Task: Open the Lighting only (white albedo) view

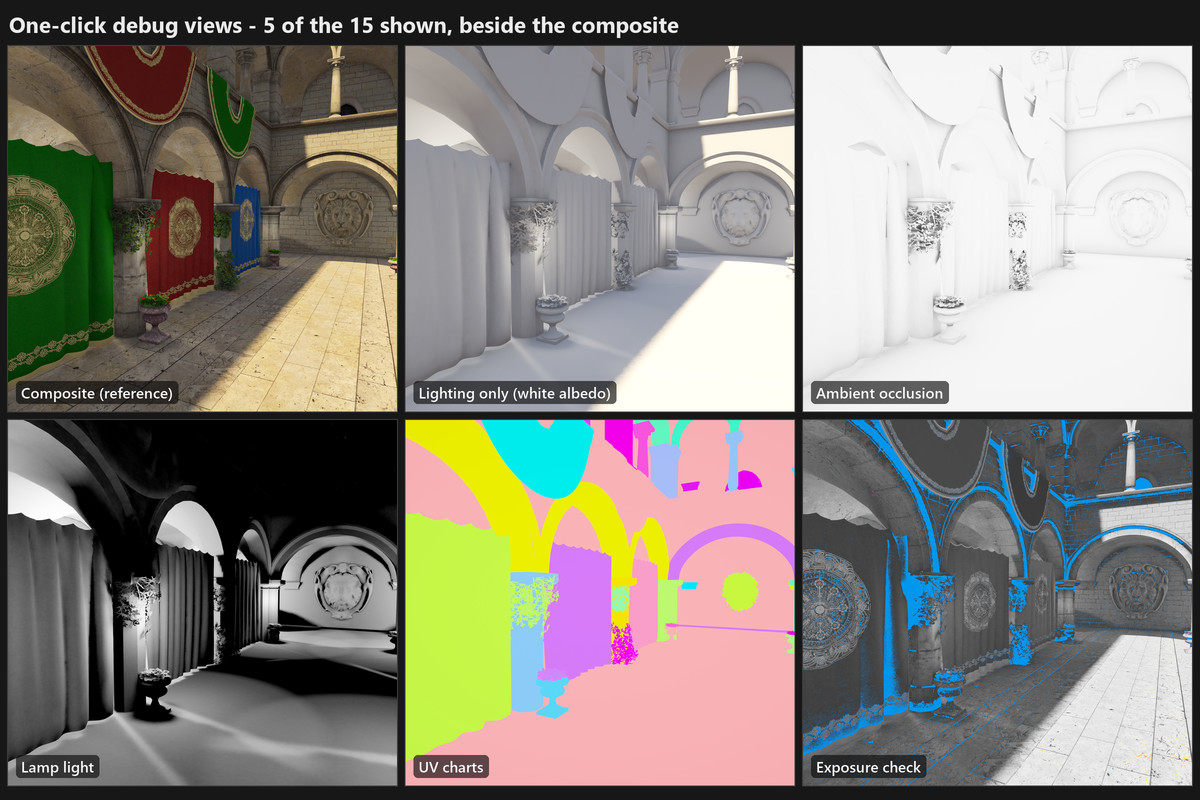Action: point(600,228)
